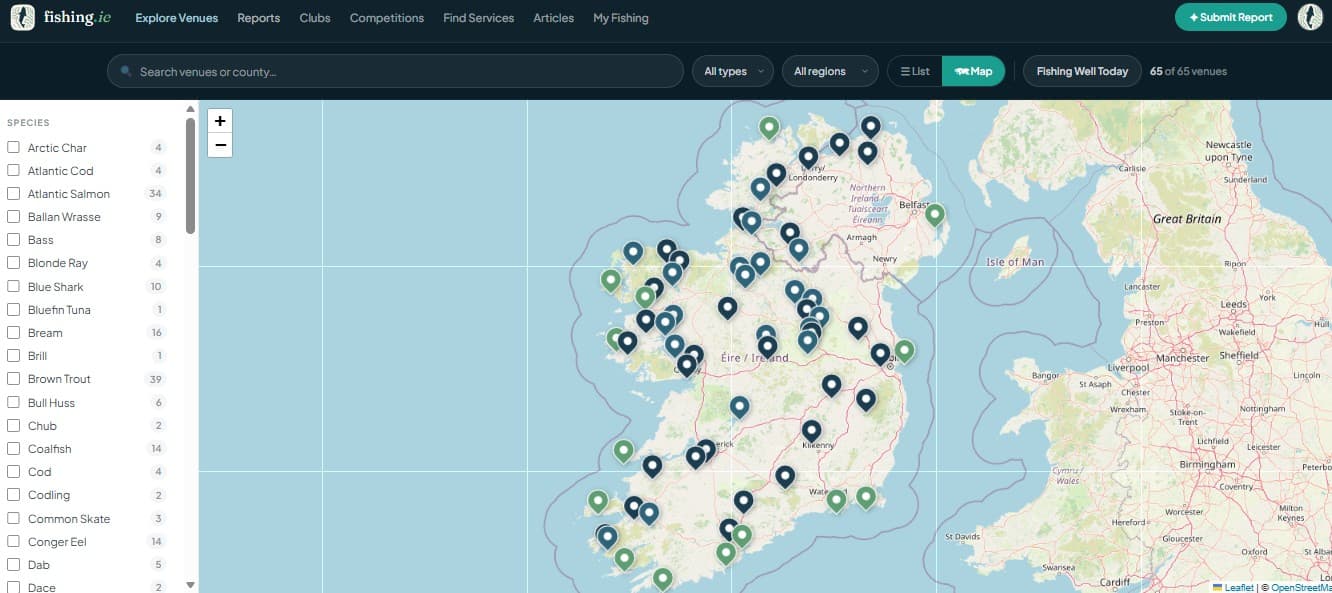
Task: Open the All types dropdown
Action: point(732,70)
